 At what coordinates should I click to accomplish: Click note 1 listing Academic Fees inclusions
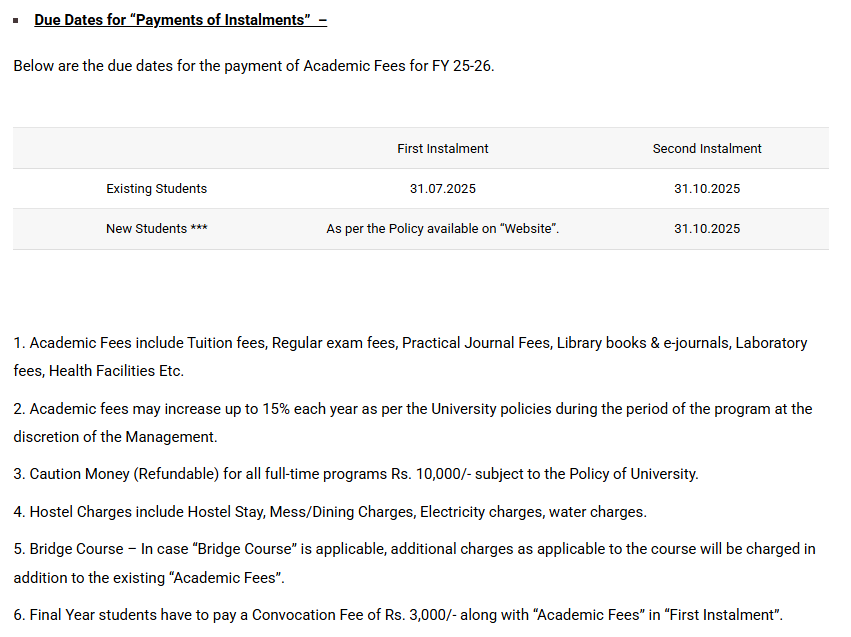(x=410, y=343)
